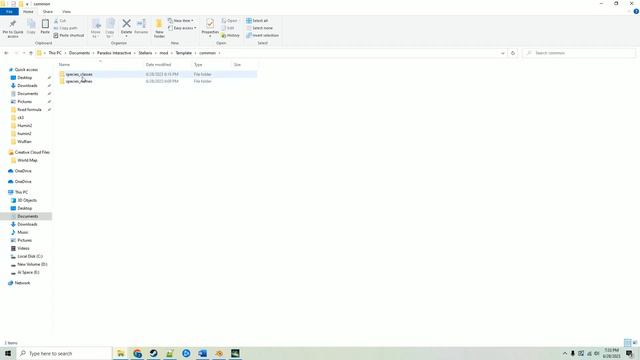Open Local Disk (C:) in sidebar

[30, 256]
